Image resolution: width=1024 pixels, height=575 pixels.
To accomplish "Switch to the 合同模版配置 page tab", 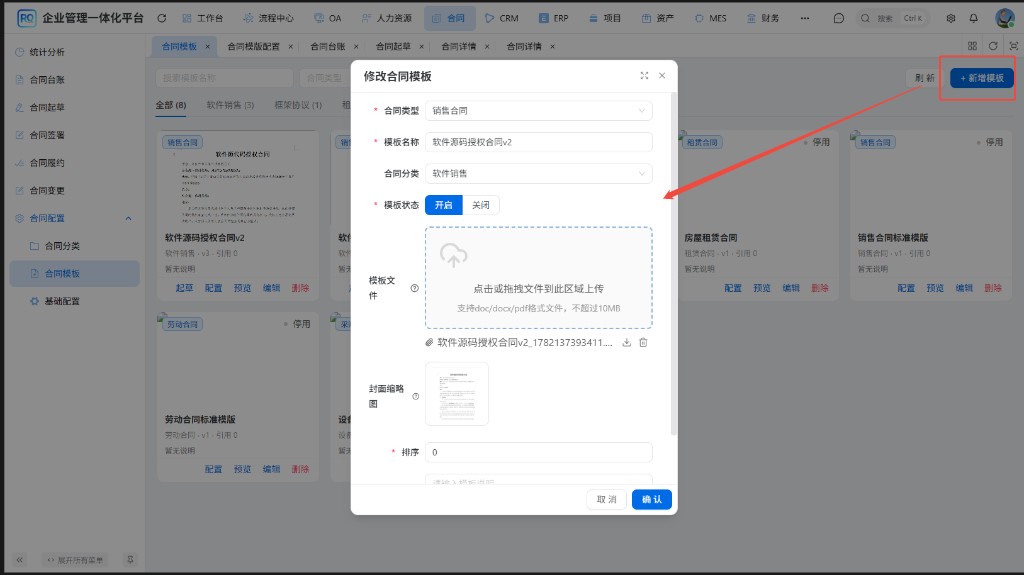I will (x=253, y=46).
